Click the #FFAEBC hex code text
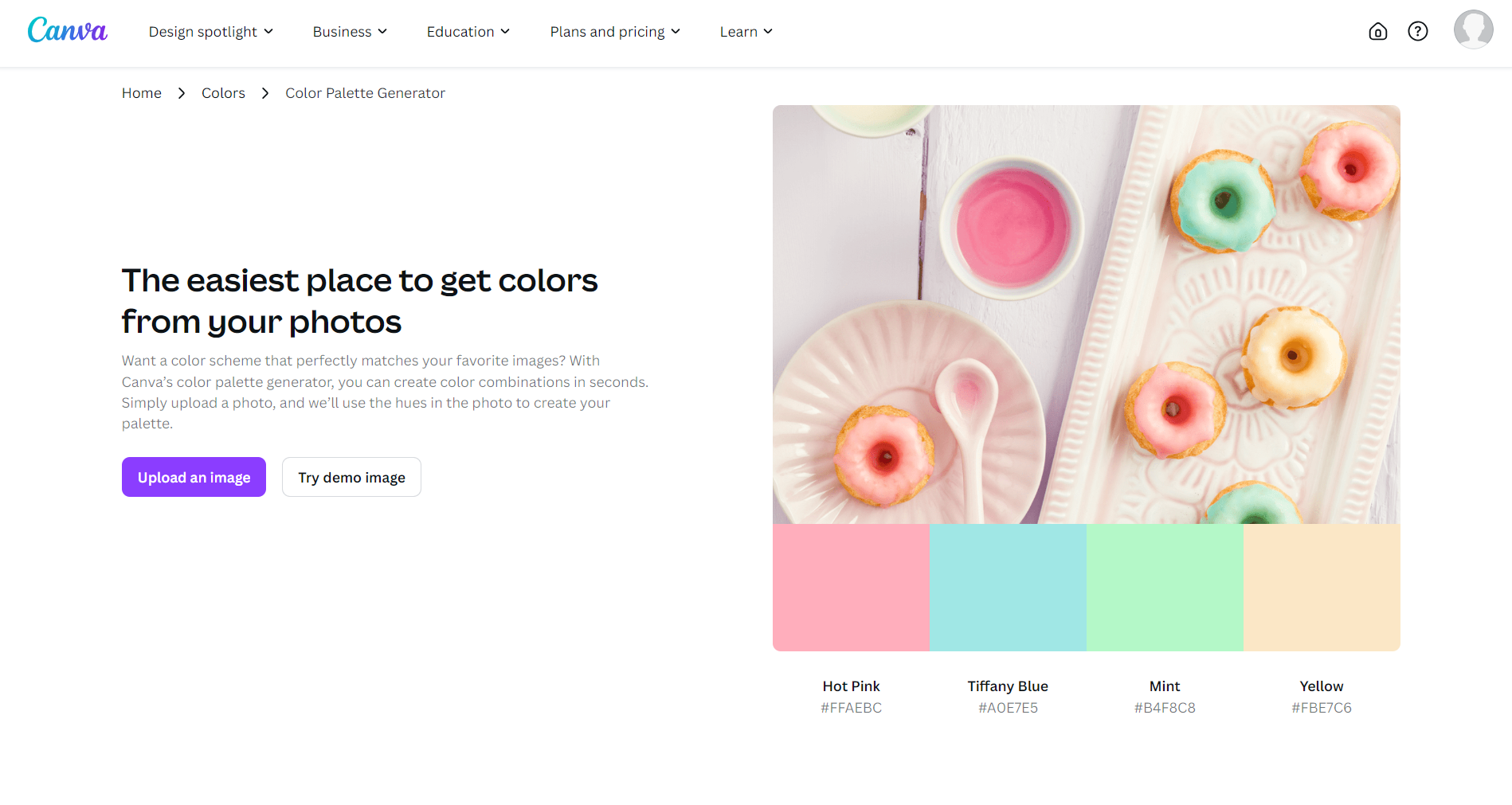Image resolution: width=1512 pixels, height=805 pixels. [851, 708]
